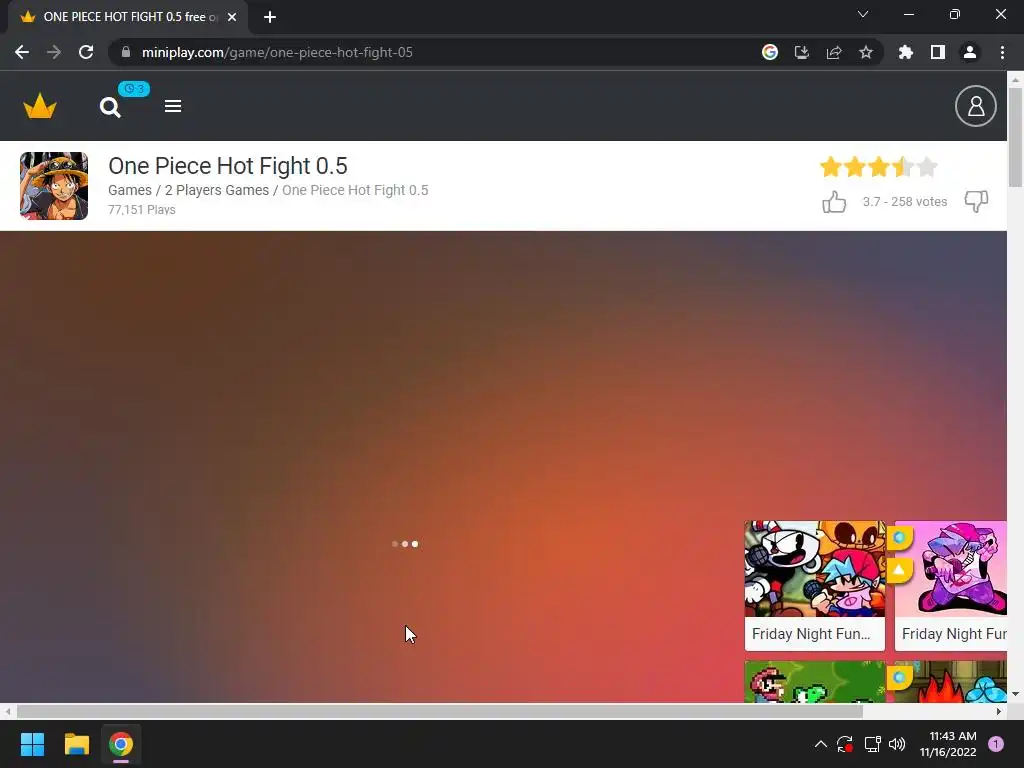Open File Explorer from taskbar
The width and height of the screenshot is (1024, 768).
pyautogui.click(x=76, y=744)
